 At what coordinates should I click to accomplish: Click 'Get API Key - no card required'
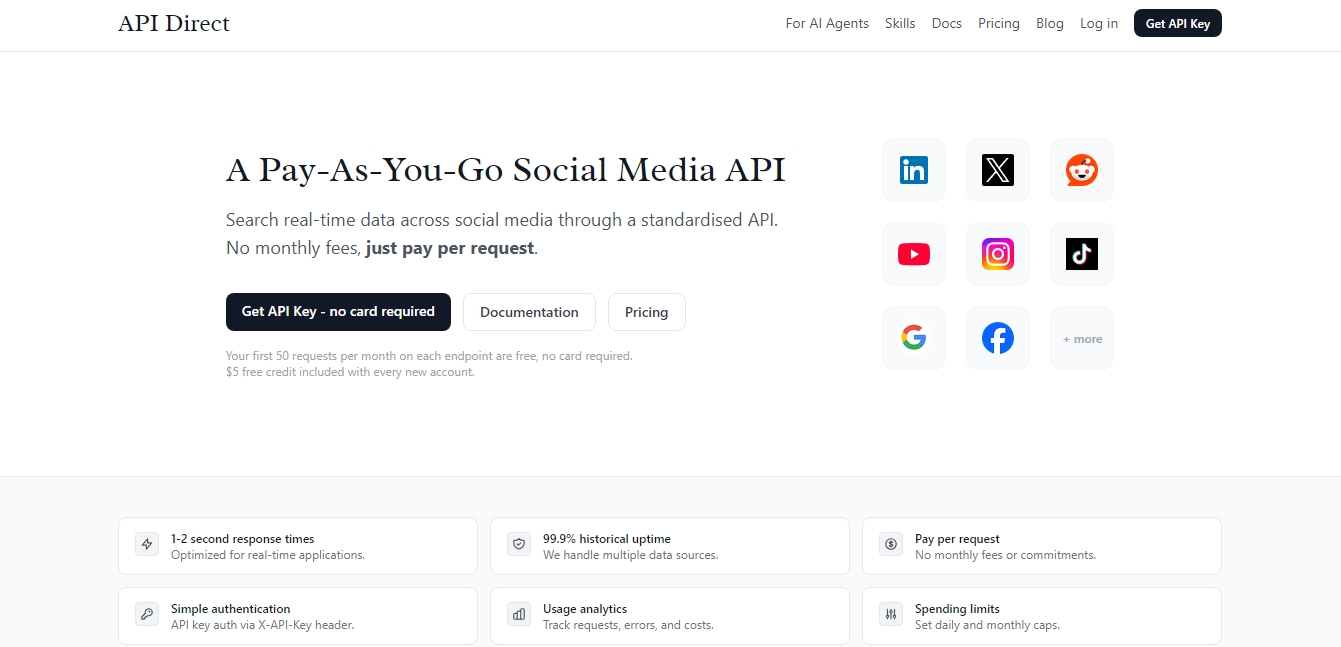pyautogui.click(x=338, y=312)
